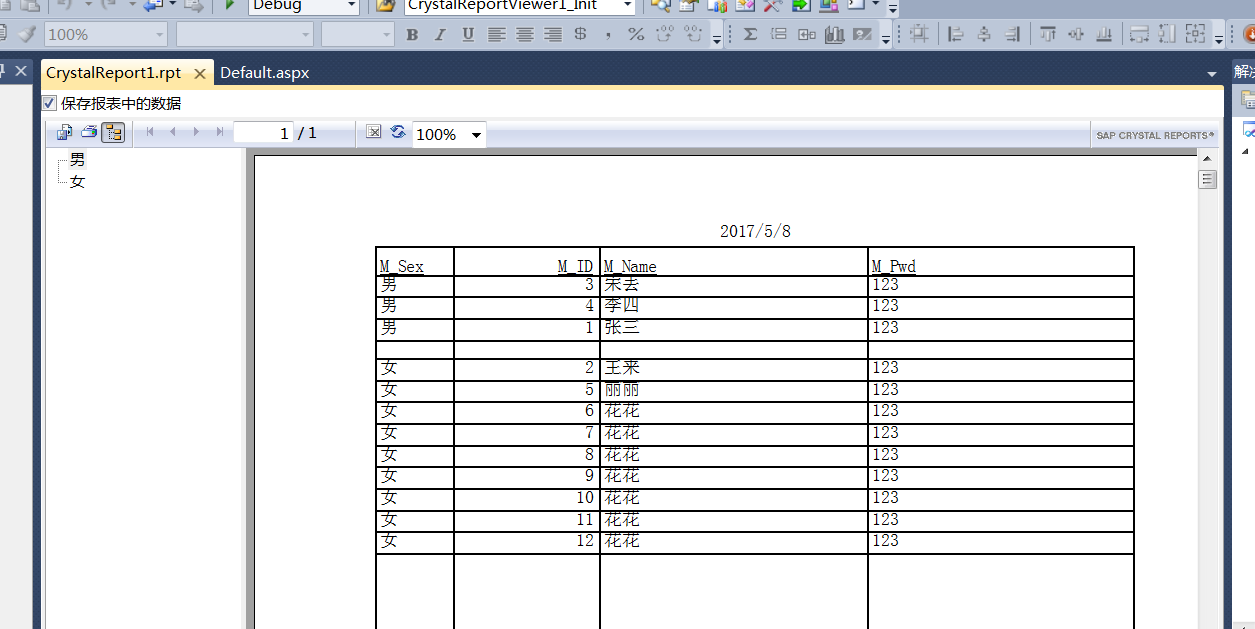Click the align tops layout icon
This screenshot has height=629, width=1255.
click(x=1048, y=35)
